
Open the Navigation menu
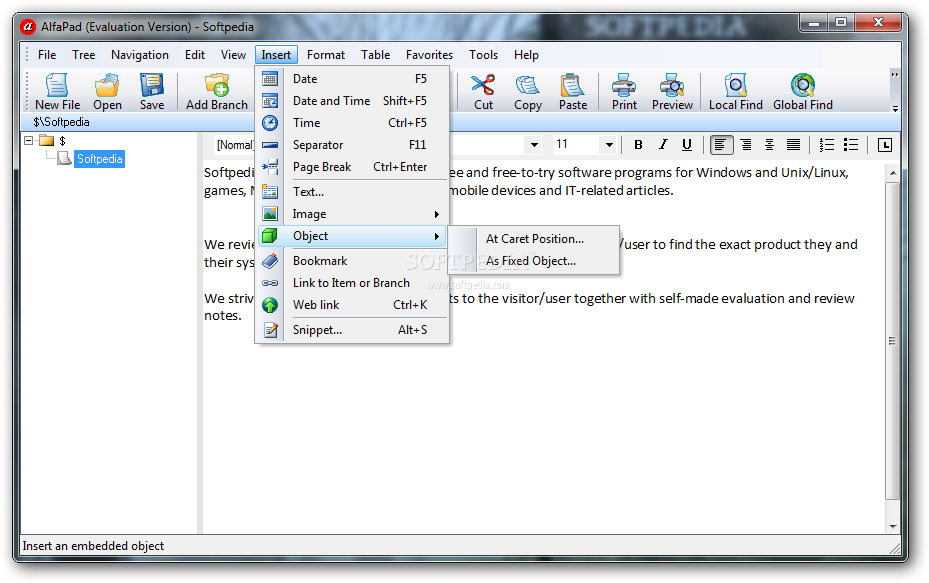[x=140, y=55]
